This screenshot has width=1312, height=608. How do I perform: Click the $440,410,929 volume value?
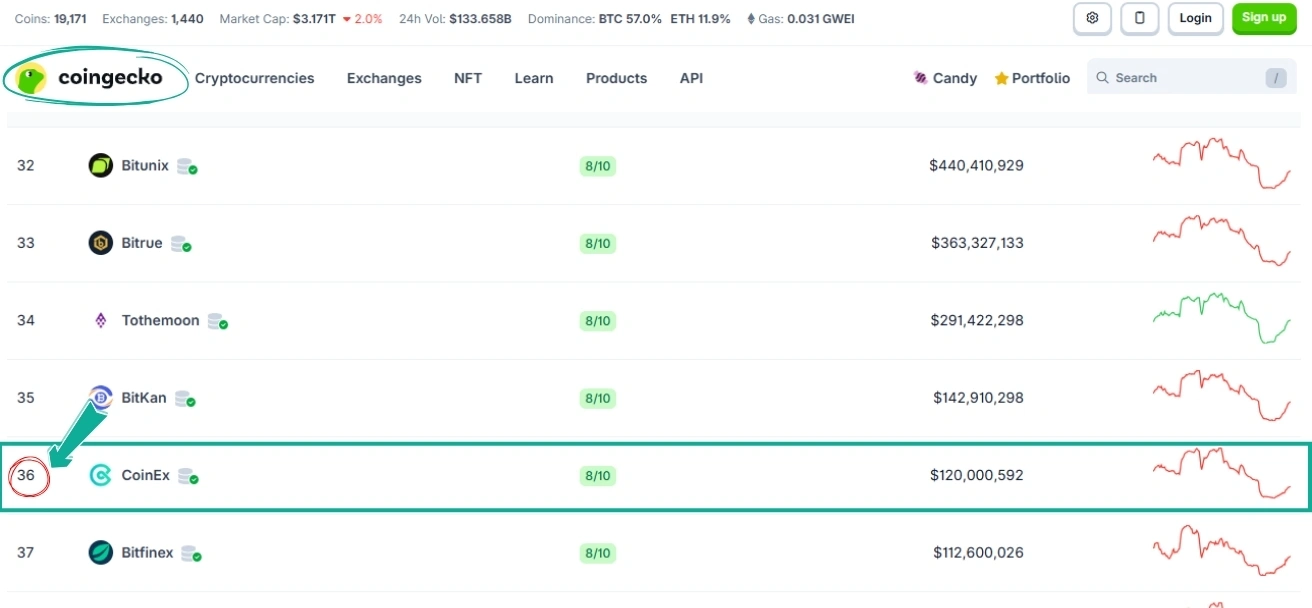(x=976, y=166)
